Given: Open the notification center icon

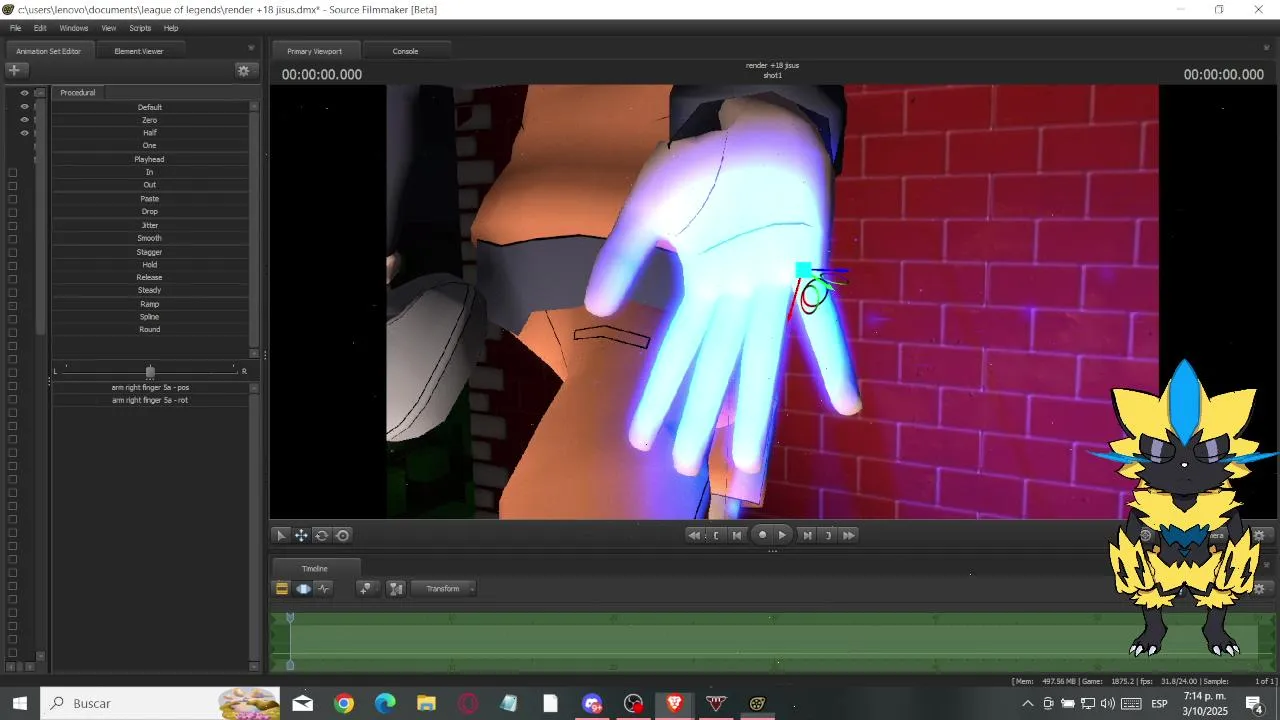Looking at the screenshot, I should point(1254,704).
